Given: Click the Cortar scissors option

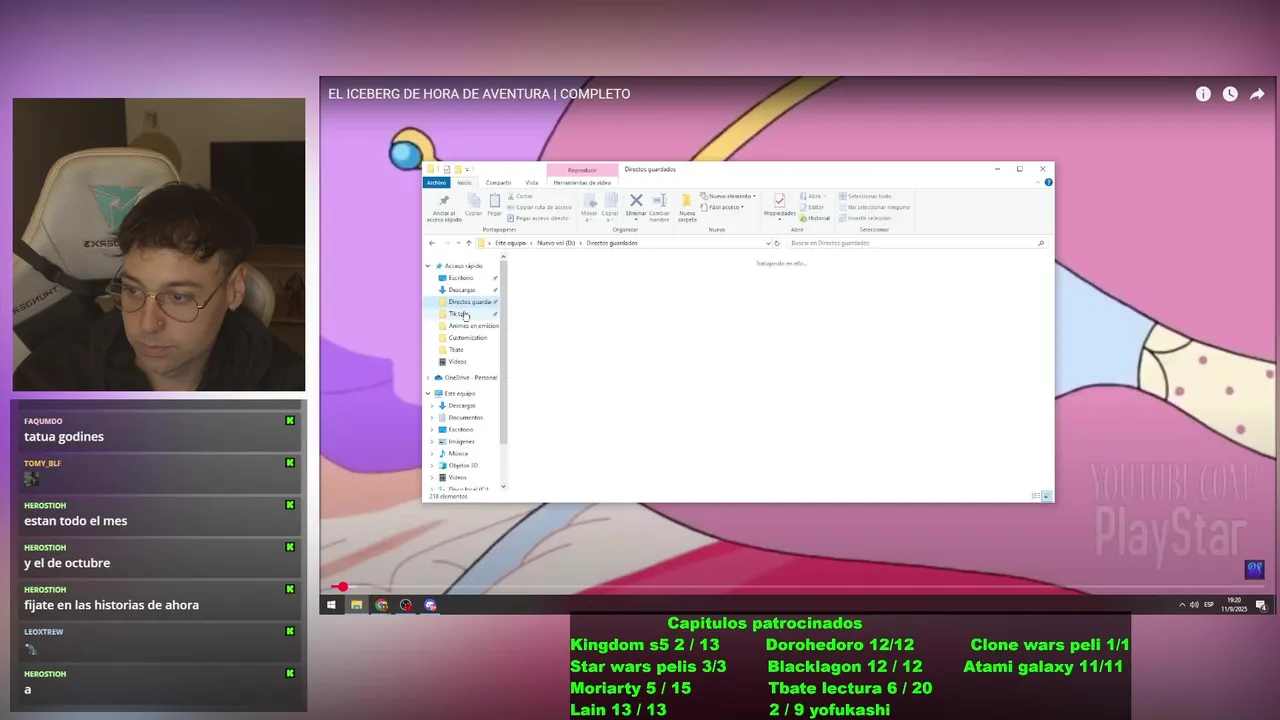Looking at the screenshot, I should [x=520, y=196].
